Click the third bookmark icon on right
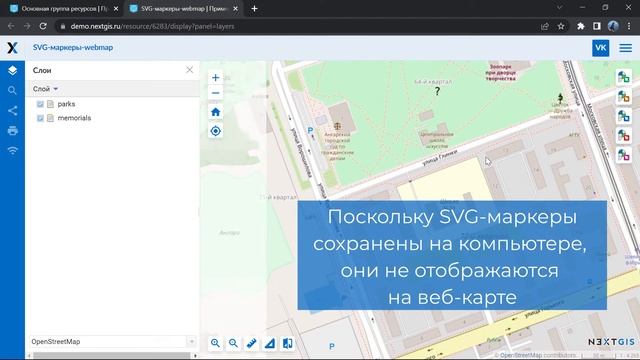The image size is (640, 360). (624, 116)
